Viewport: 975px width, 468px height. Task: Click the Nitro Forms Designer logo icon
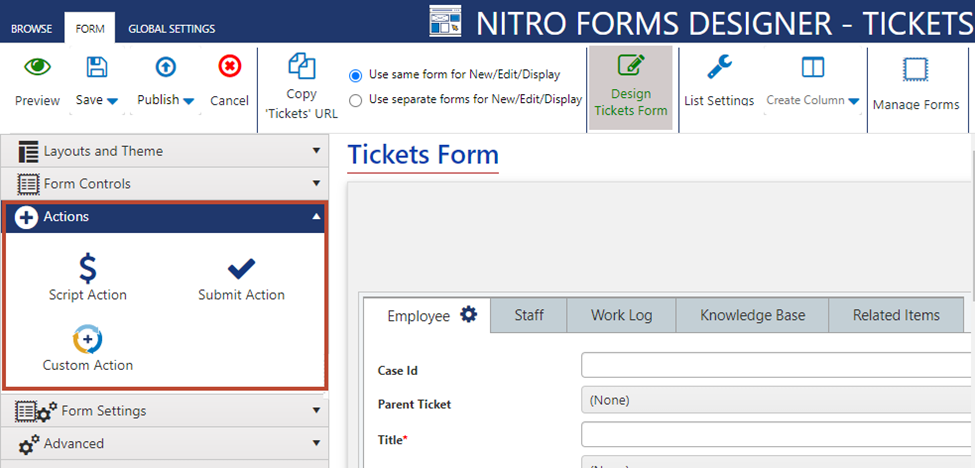(x=445, y=21)
